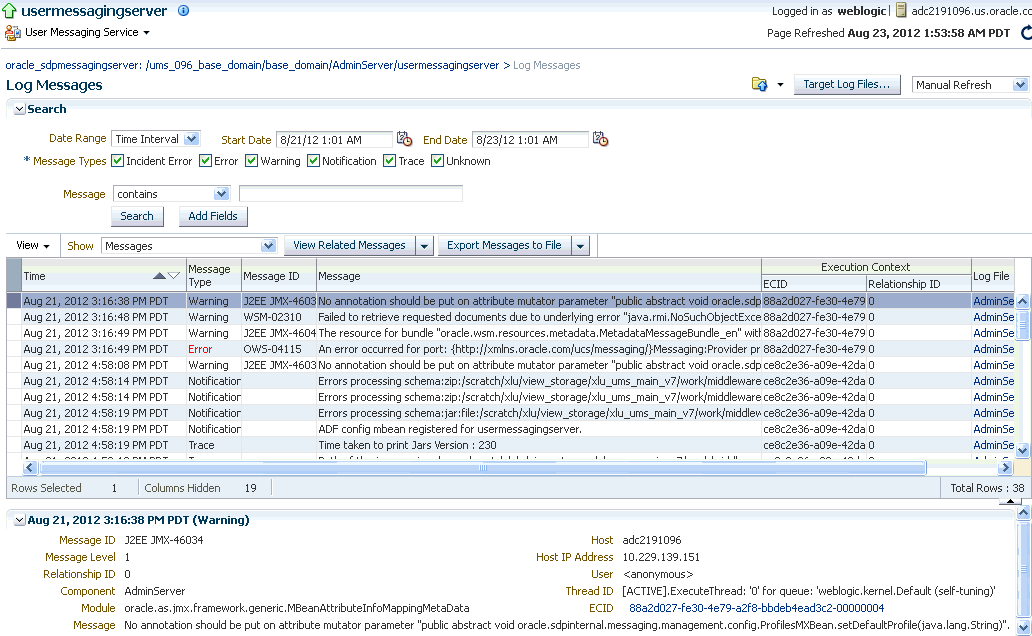Open the View menu above the table

click(32, 246)
